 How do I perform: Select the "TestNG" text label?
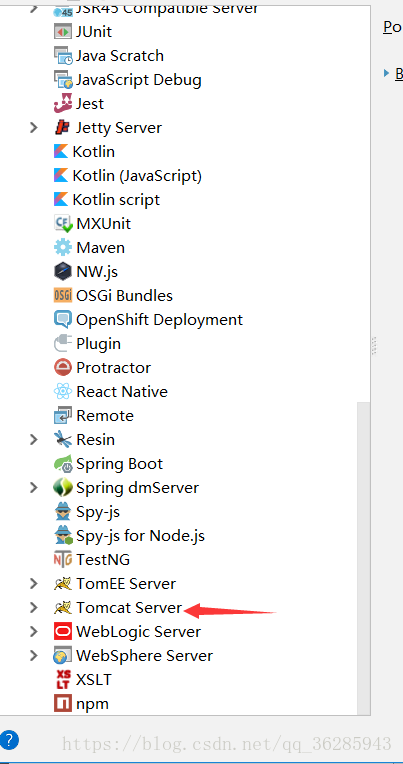click(103, 560)
